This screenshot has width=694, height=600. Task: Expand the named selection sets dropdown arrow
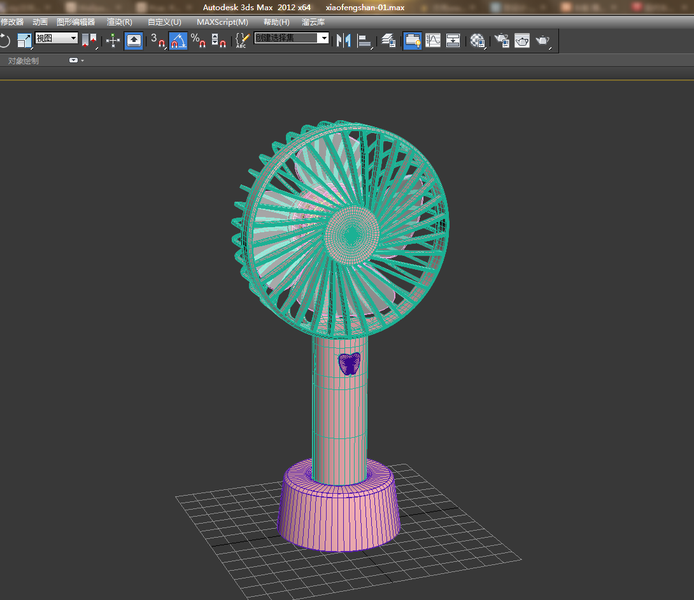pos(324,38)
